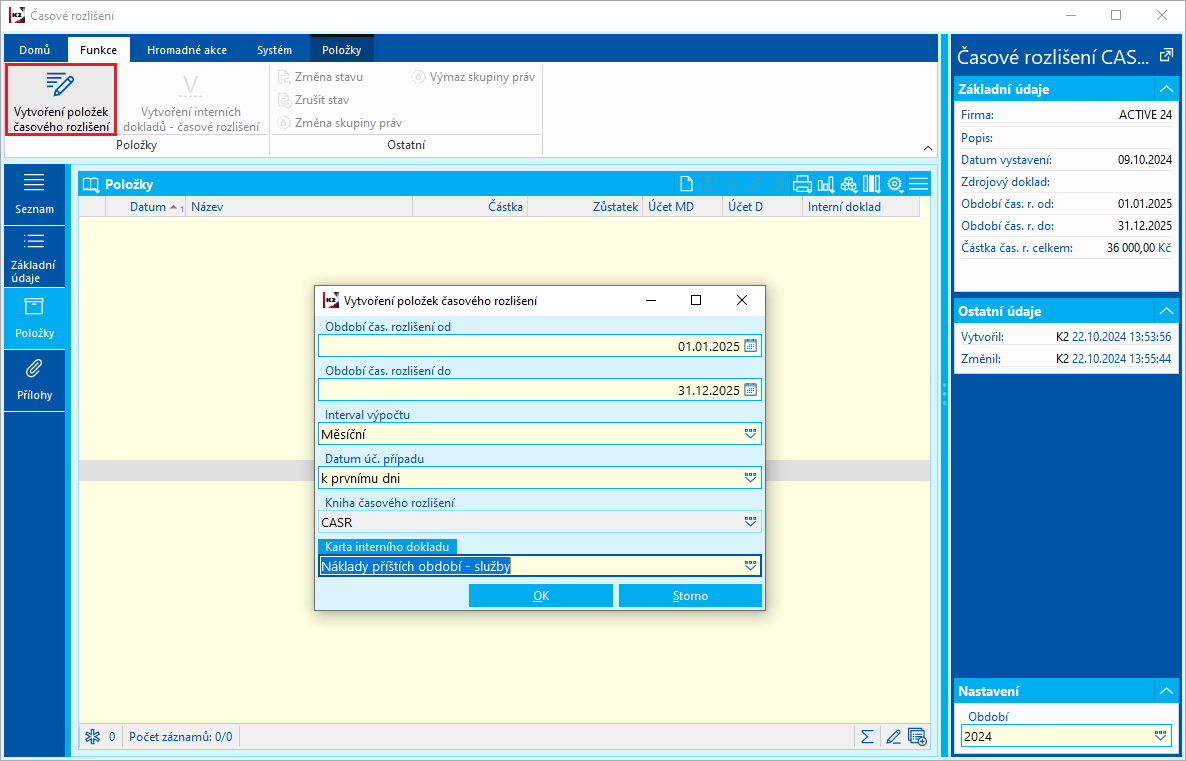The height and width of the screenshot is (761, 1186).
Task: Click the Počet záznamů: 0/0 status text
Action: 180,736
